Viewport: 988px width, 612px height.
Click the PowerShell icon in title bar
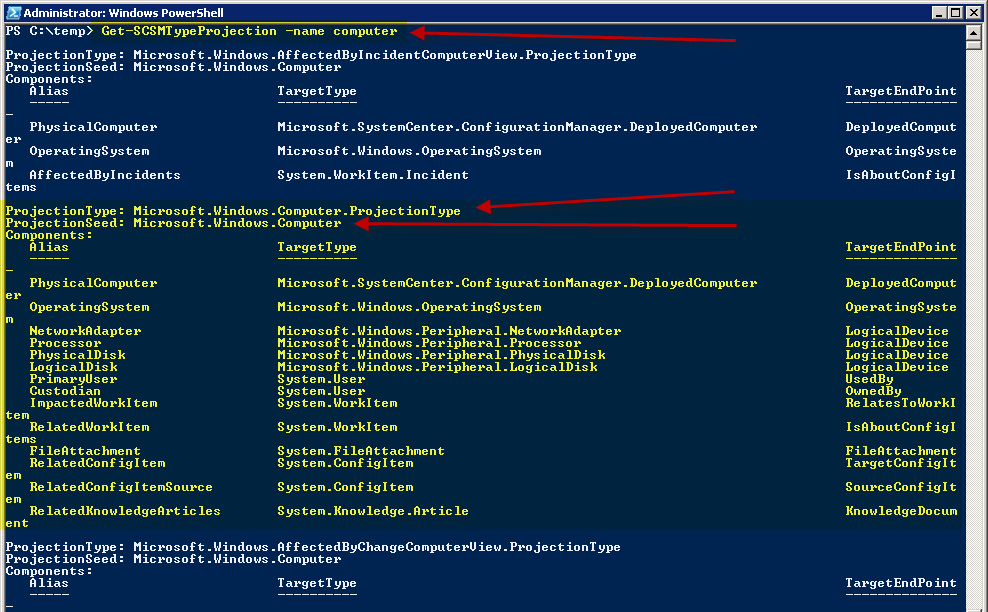13,12
